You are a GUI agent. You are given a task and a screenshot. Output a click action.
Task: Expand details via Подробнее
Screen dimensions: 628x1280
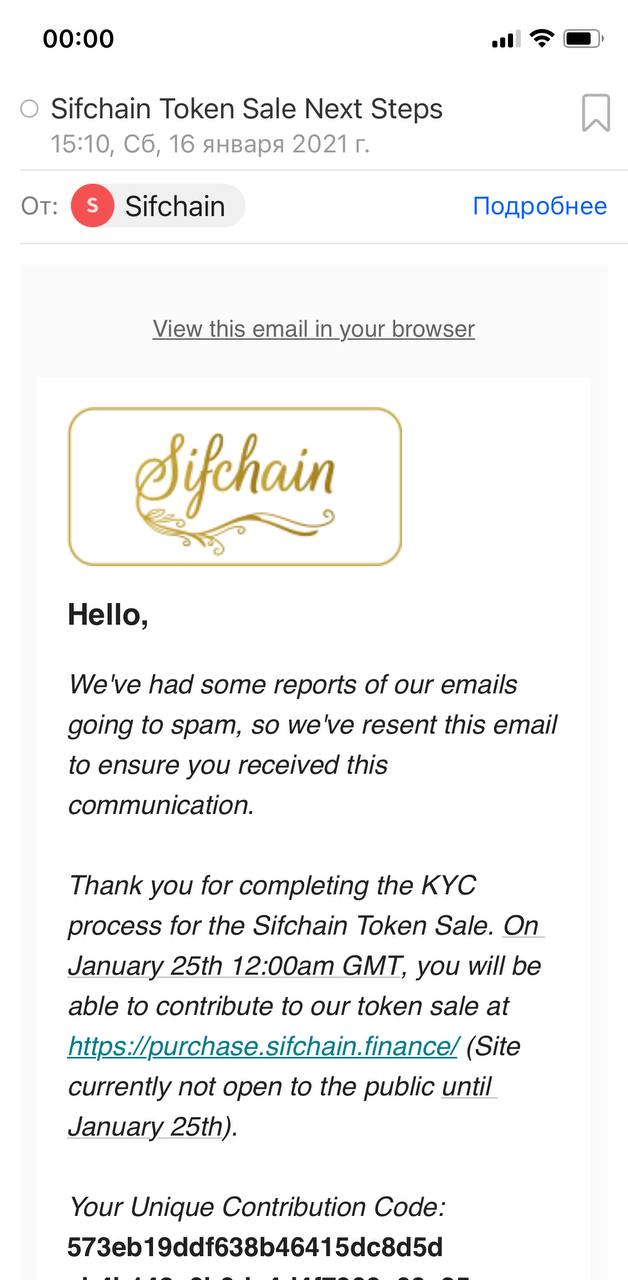tap(540, 206)
